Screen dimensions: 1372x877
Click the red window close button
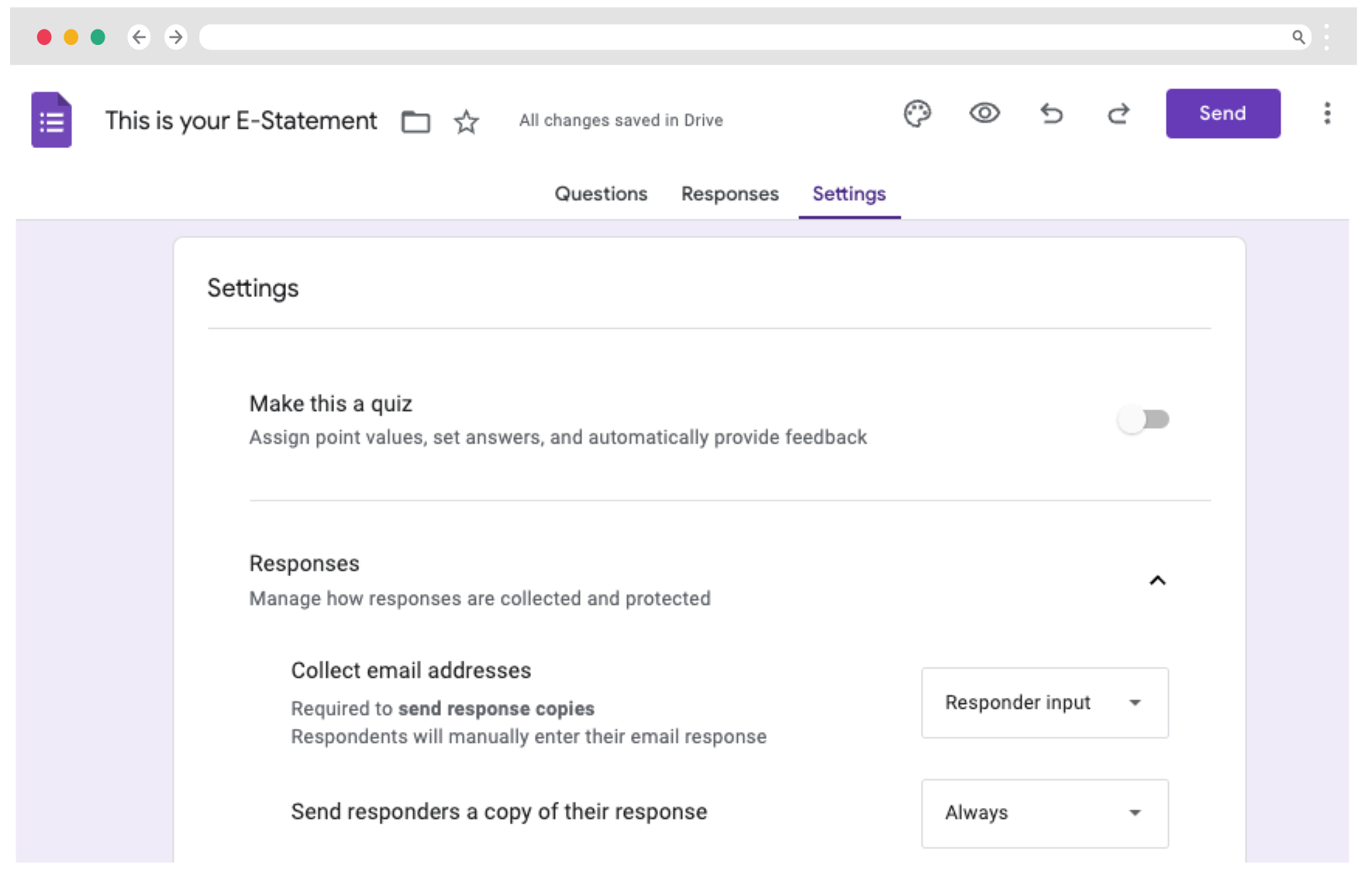click(x=44, y=36)
